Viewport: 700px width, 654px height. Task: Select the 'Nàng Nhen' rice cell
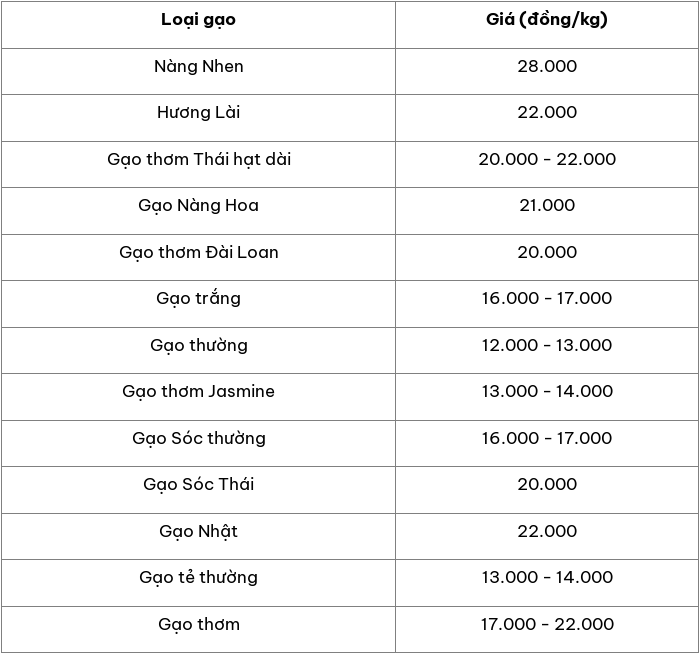pos(198,71)
